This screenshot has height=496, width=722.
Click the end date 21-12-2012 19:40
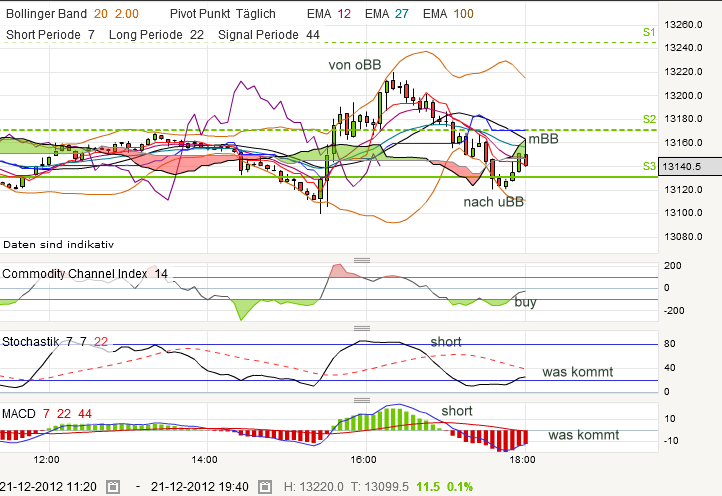[x=200, y=487]
